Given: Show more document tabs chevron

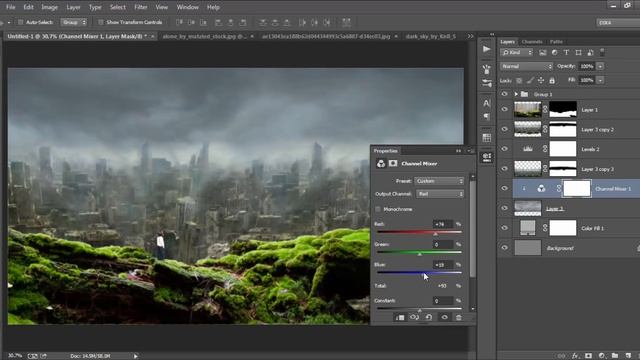Looking at the screenshot, I should (x=471, y=36).
